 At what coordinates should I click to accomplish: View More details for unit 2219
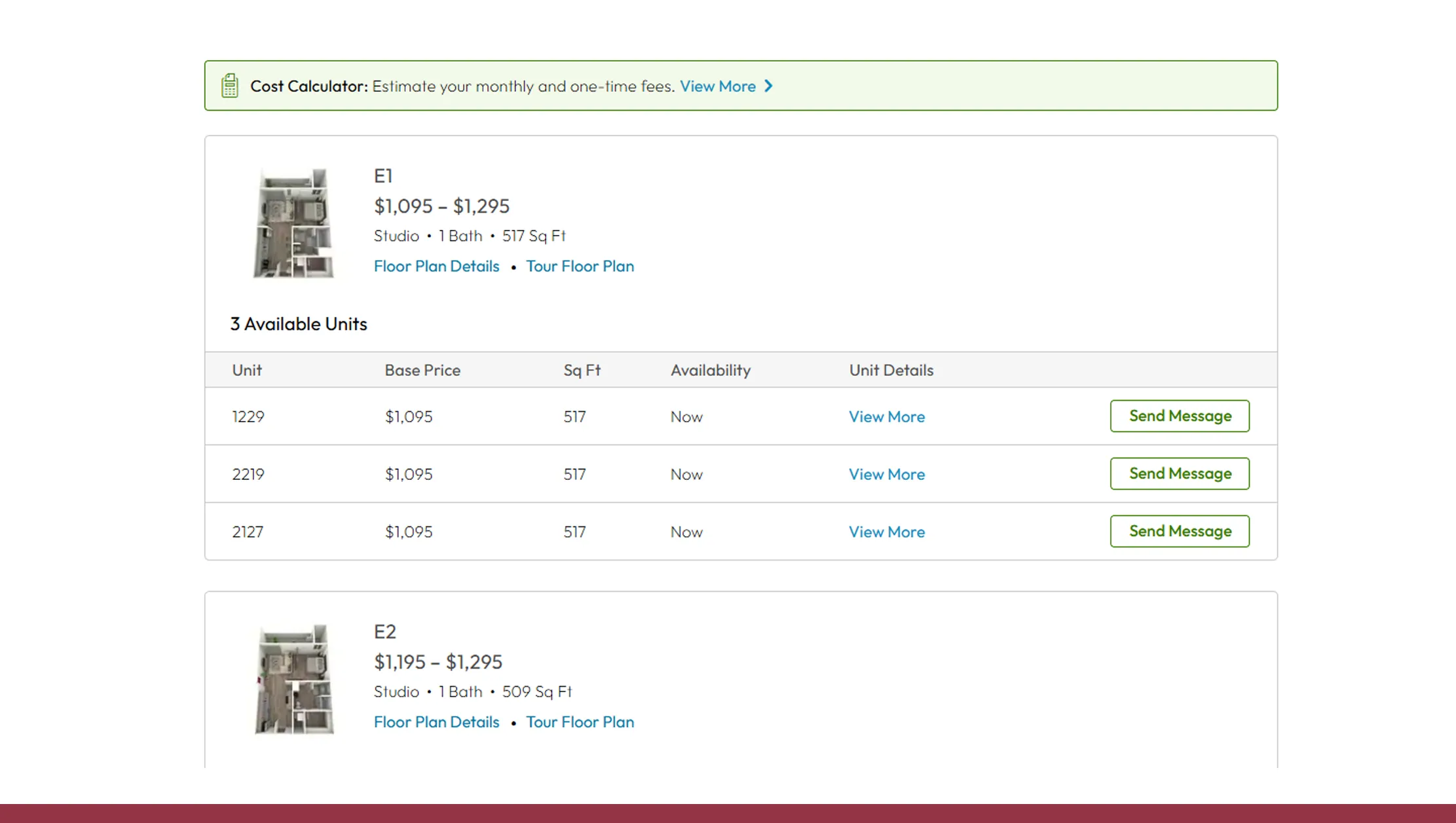click(886, 474)
